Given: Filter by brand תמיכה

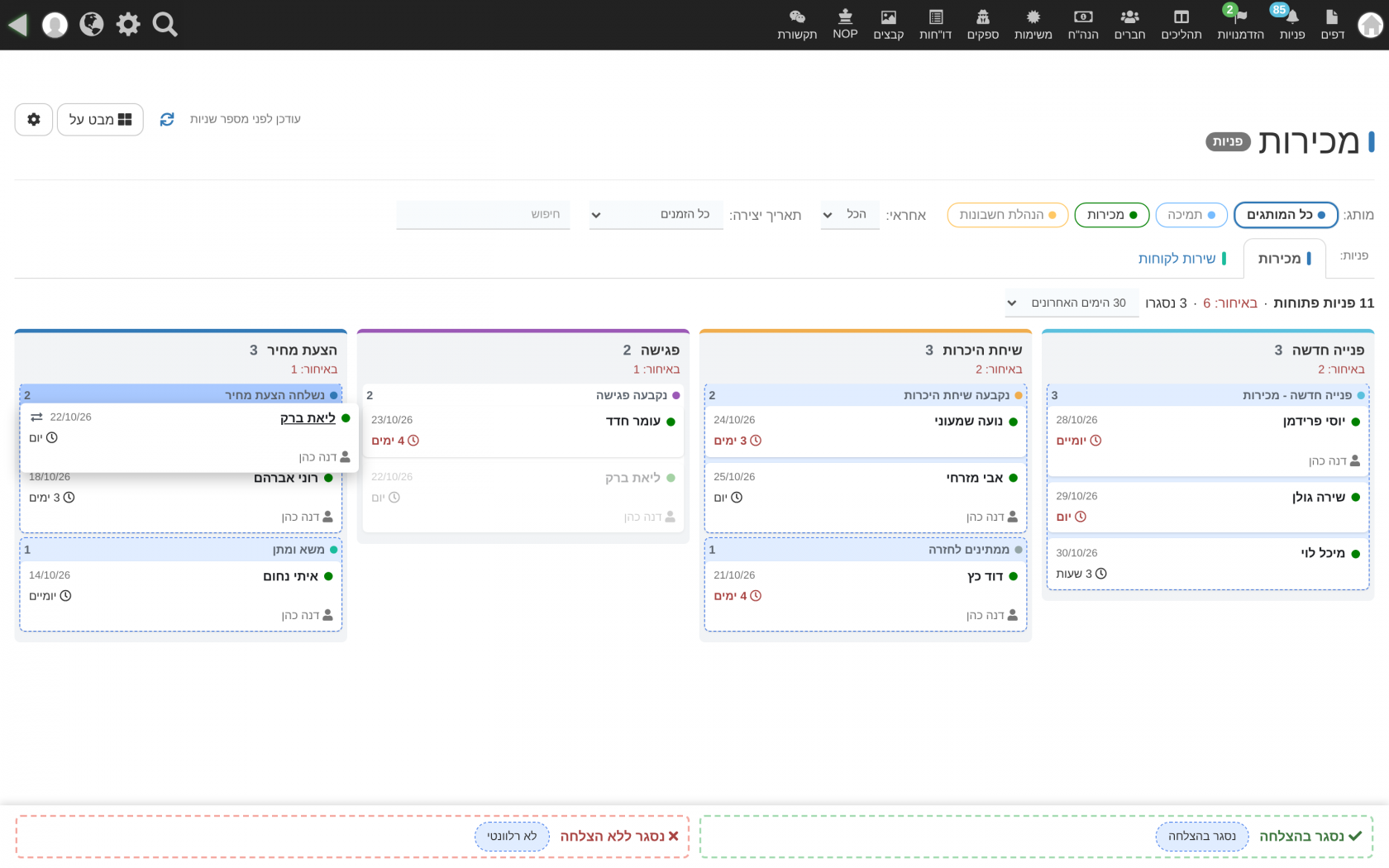Looking at the screenshot, I should [1191, 215].
